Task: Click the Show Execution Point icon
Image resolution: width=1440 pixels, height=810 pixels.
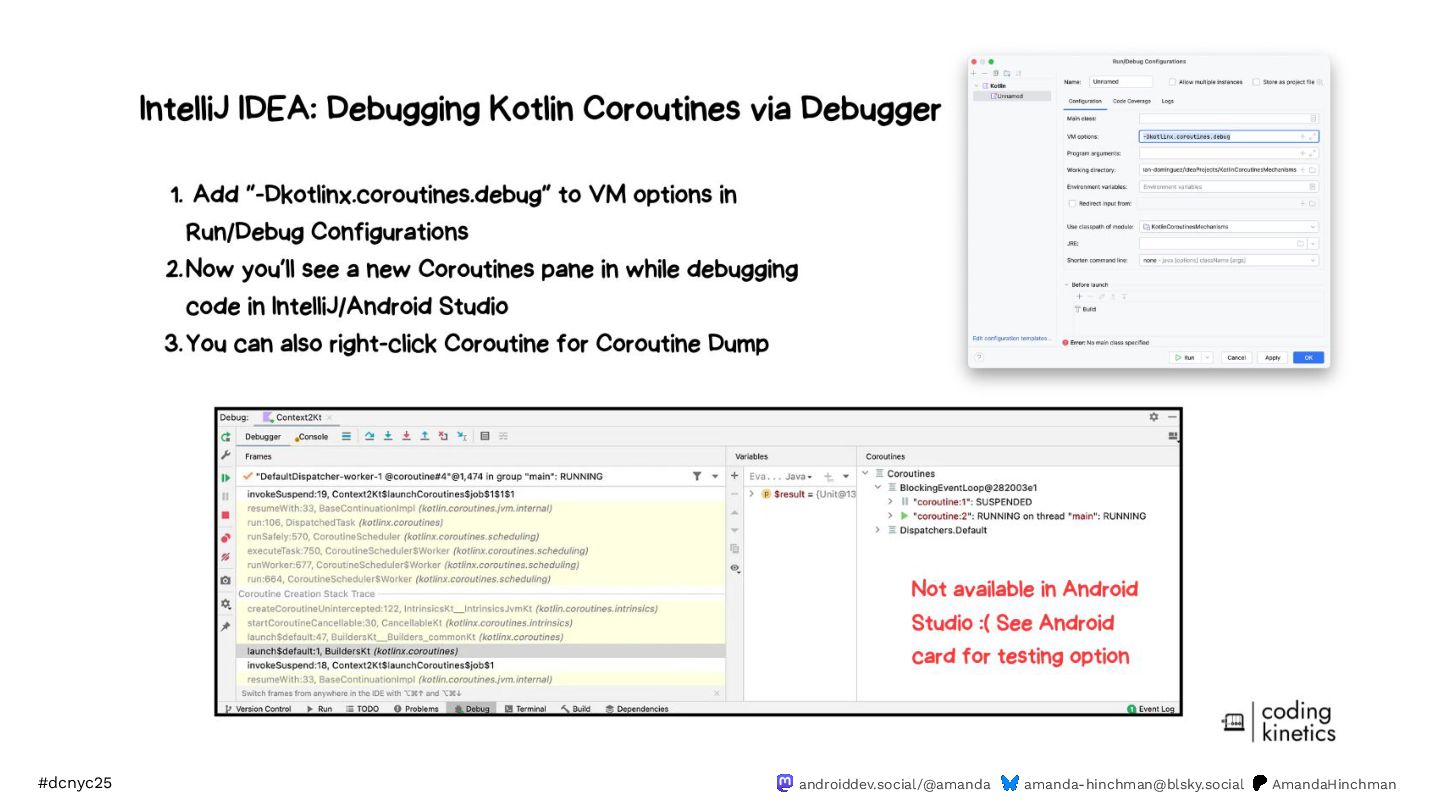Action: pyautogui.click(x=347, y=436)
